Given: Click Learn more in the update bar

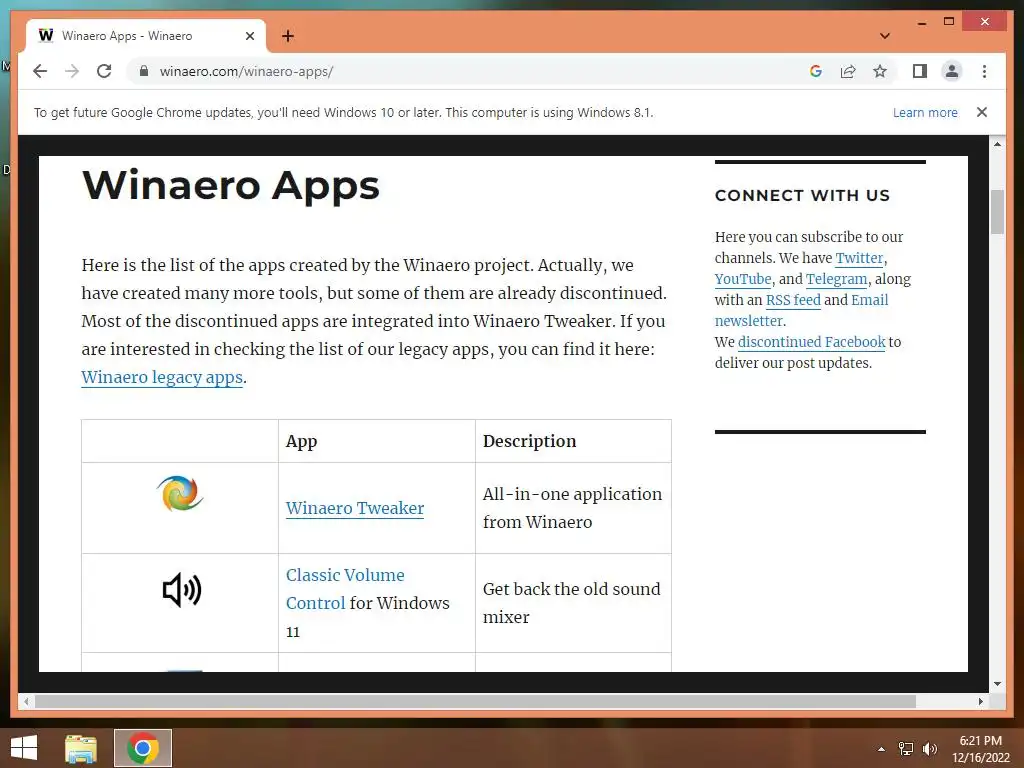Looking at the screenshot, I should (925, 112).
